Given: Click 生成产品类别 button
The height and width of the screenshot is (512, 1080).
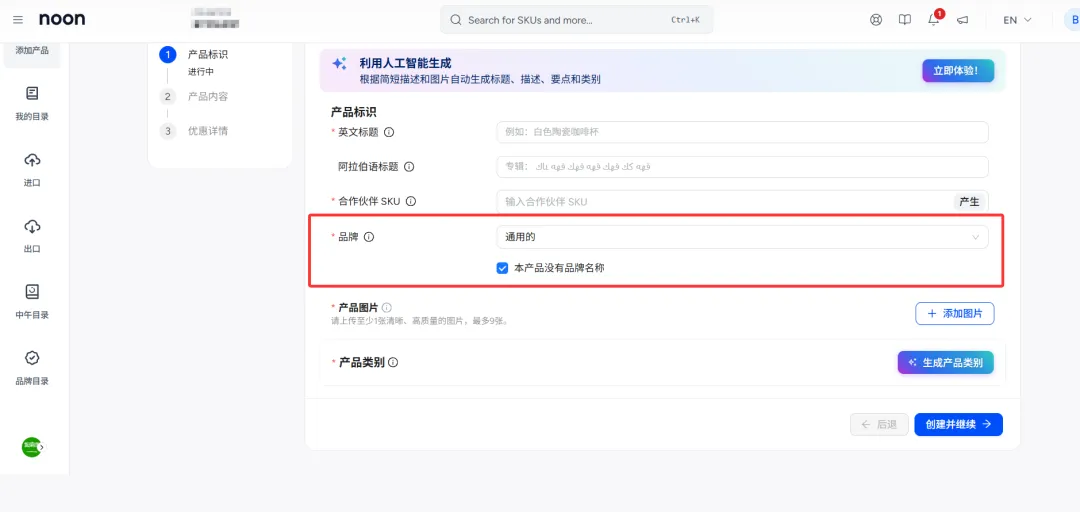Looking at the screenshot, I should point(946,362).
